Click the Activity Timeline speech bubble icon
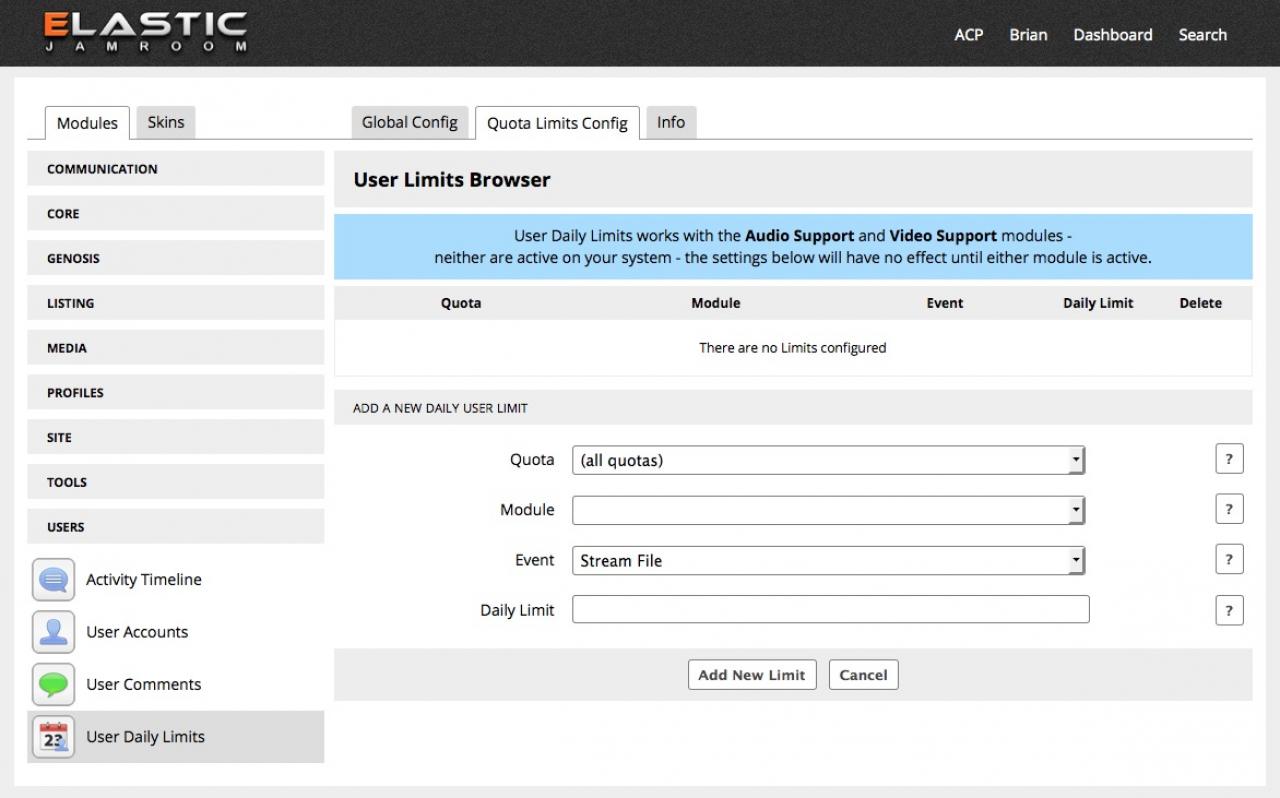 (x=53, y=580)
